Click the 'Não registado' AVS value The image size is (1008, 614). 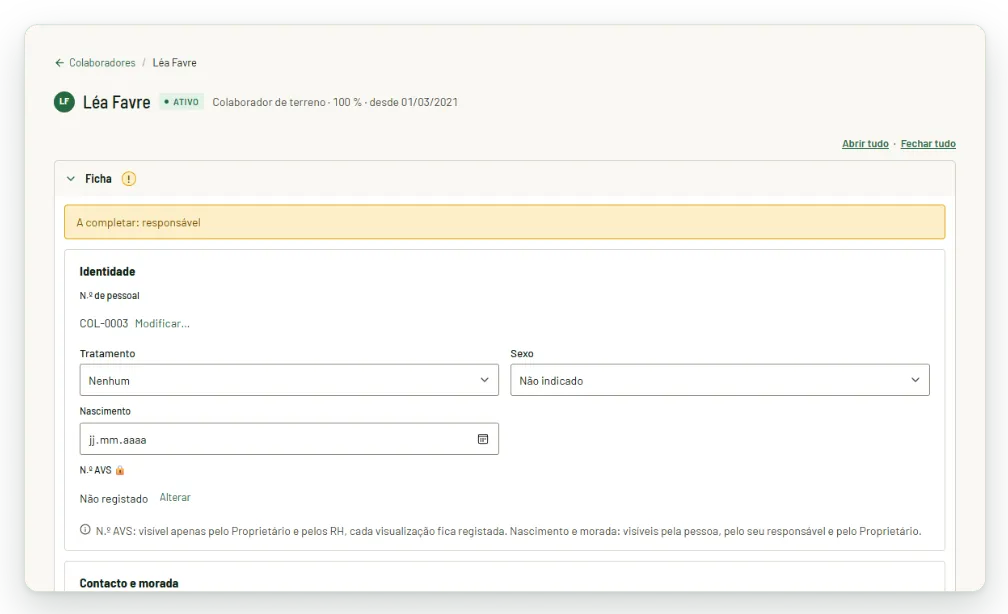(114, 499)
